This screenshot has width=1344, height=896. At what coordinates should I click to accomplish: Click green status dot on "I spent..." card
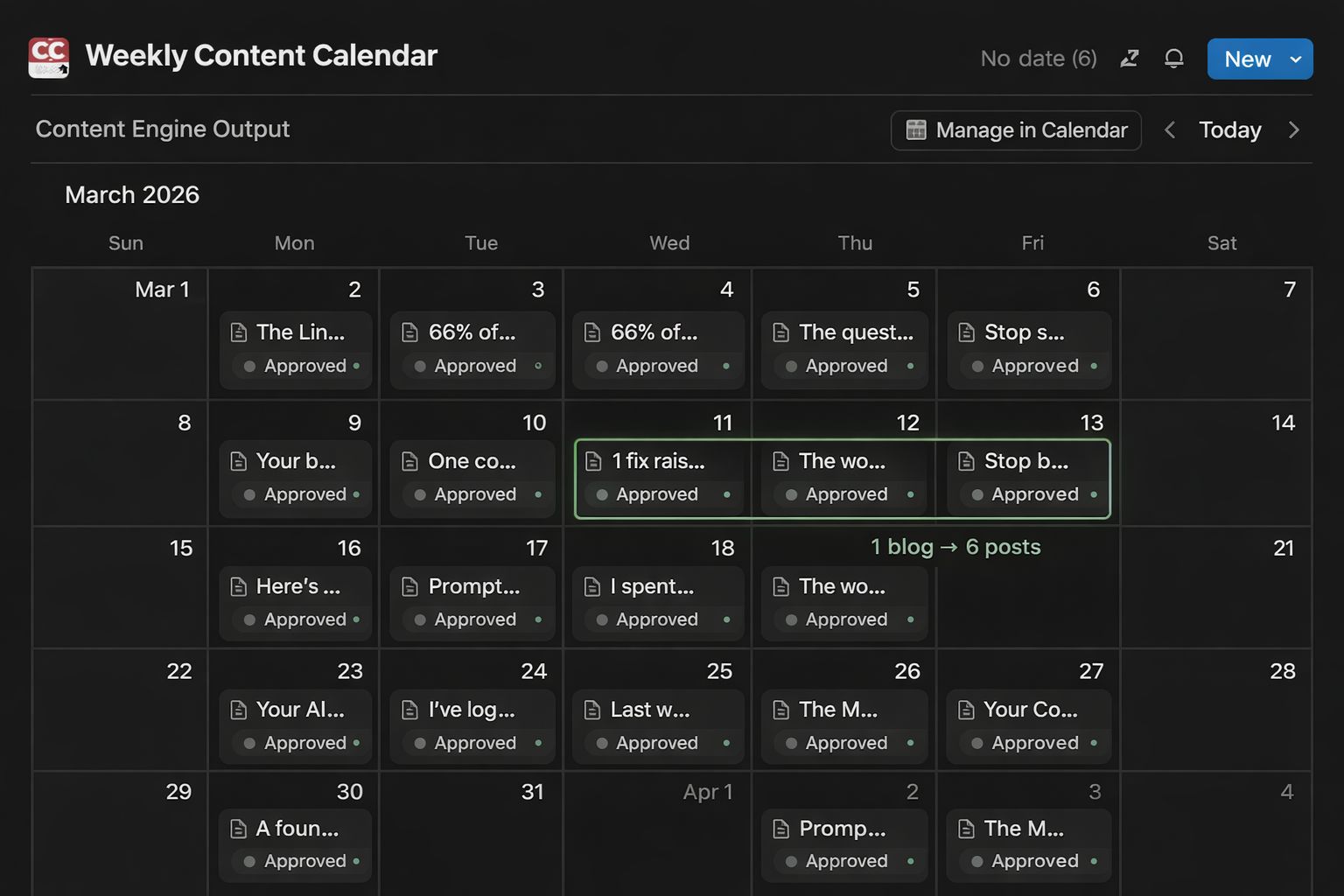pyautogui.click(x=727, y=619)
